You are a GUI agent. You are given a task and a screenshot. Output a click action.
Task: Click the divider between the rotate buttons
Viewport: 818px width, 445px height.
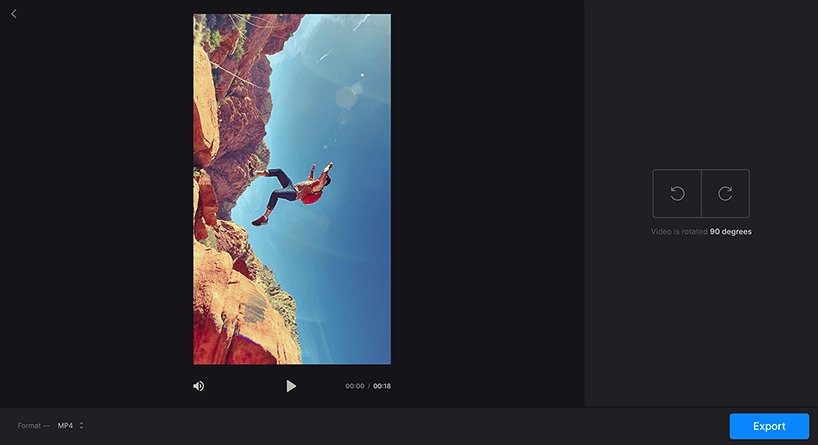coord(701,194)
